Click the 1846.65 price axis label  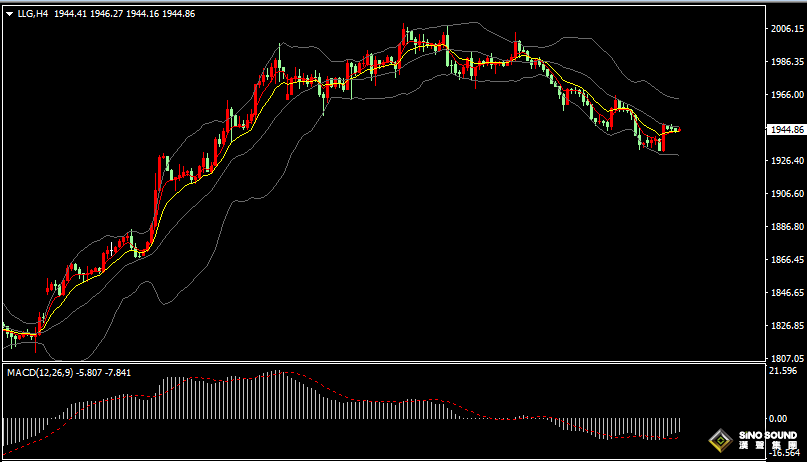coord(786,293)
